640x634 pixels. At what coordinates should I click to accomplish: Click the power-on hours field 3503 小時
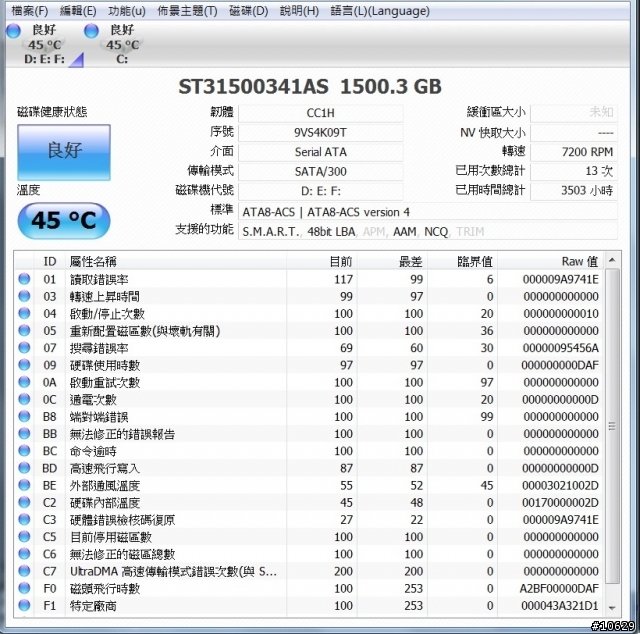tap(573, 191)
